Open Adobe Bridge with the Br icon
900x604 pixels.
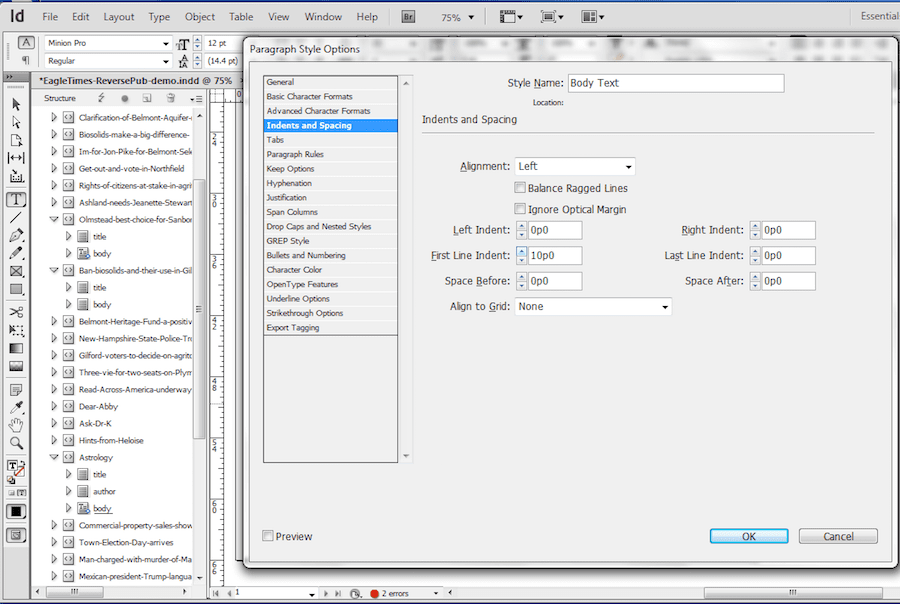(x=408, y=17)
